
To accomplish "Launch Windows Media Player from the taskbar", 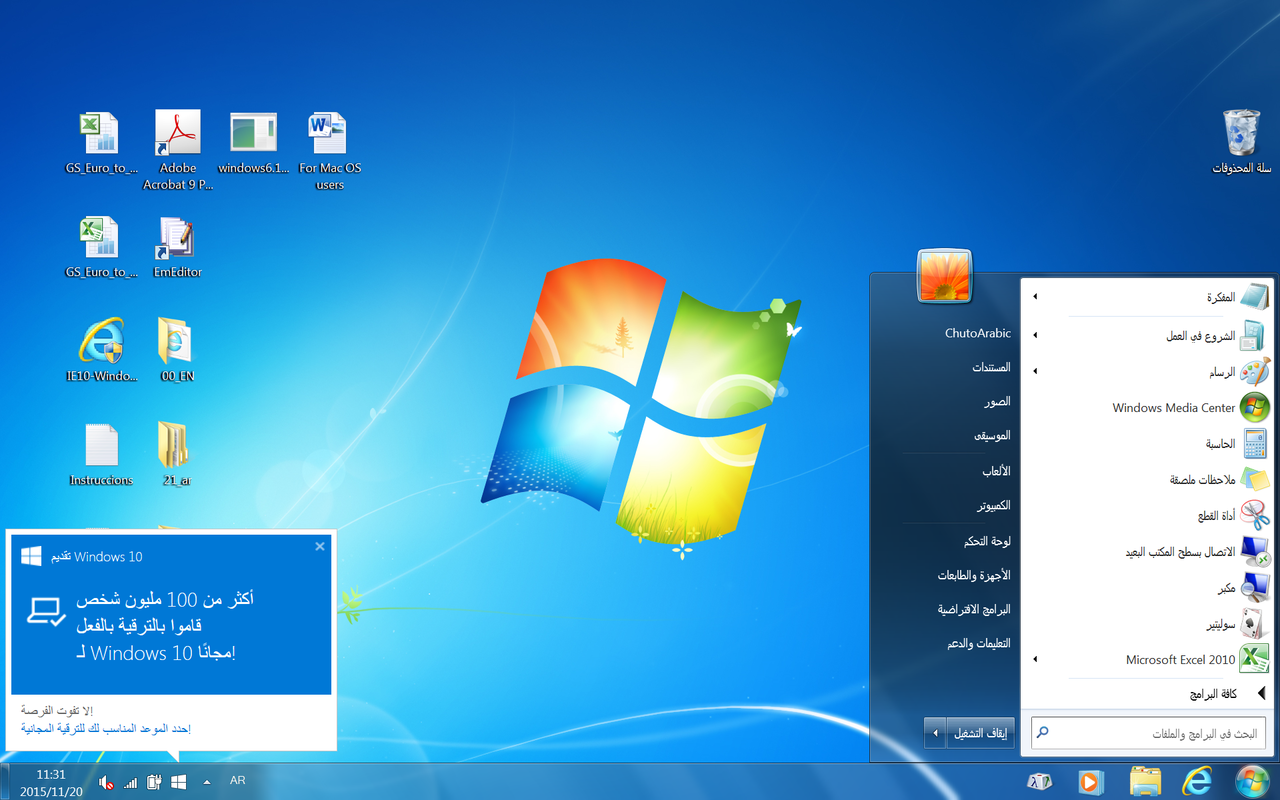I will pyautogui.click(x=1091, y=781).
